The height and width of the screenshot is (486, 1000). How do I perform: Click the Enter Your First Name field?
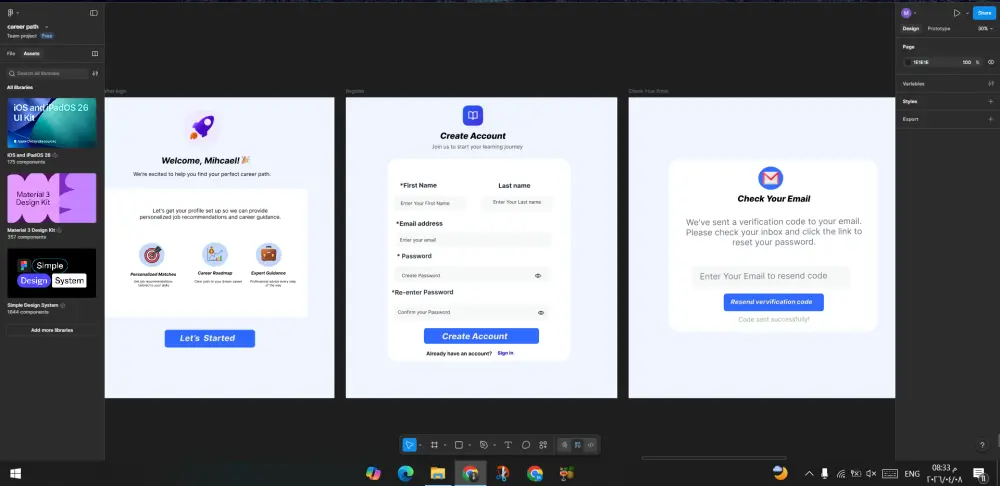pos(431,203)
